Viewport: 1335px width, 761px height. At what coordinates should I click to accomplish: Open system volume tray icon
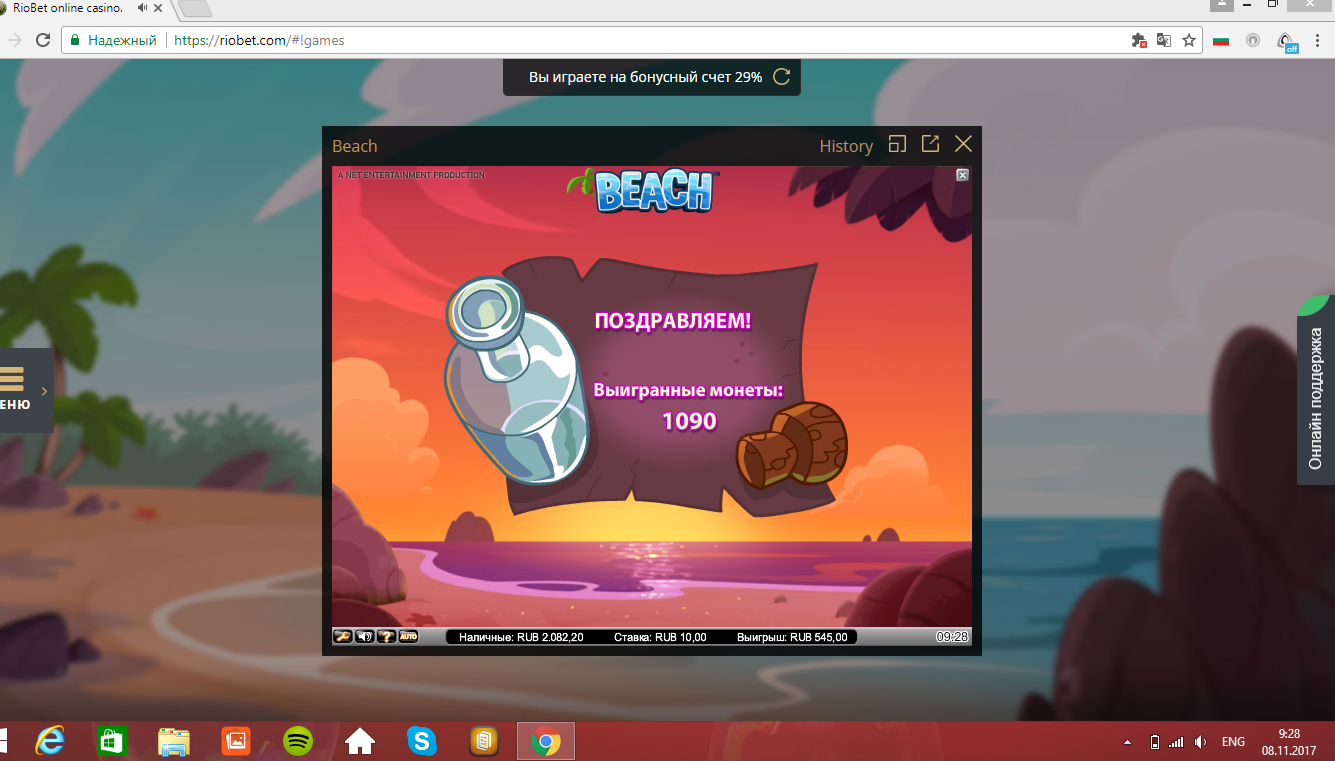[x=1200, y=742]
